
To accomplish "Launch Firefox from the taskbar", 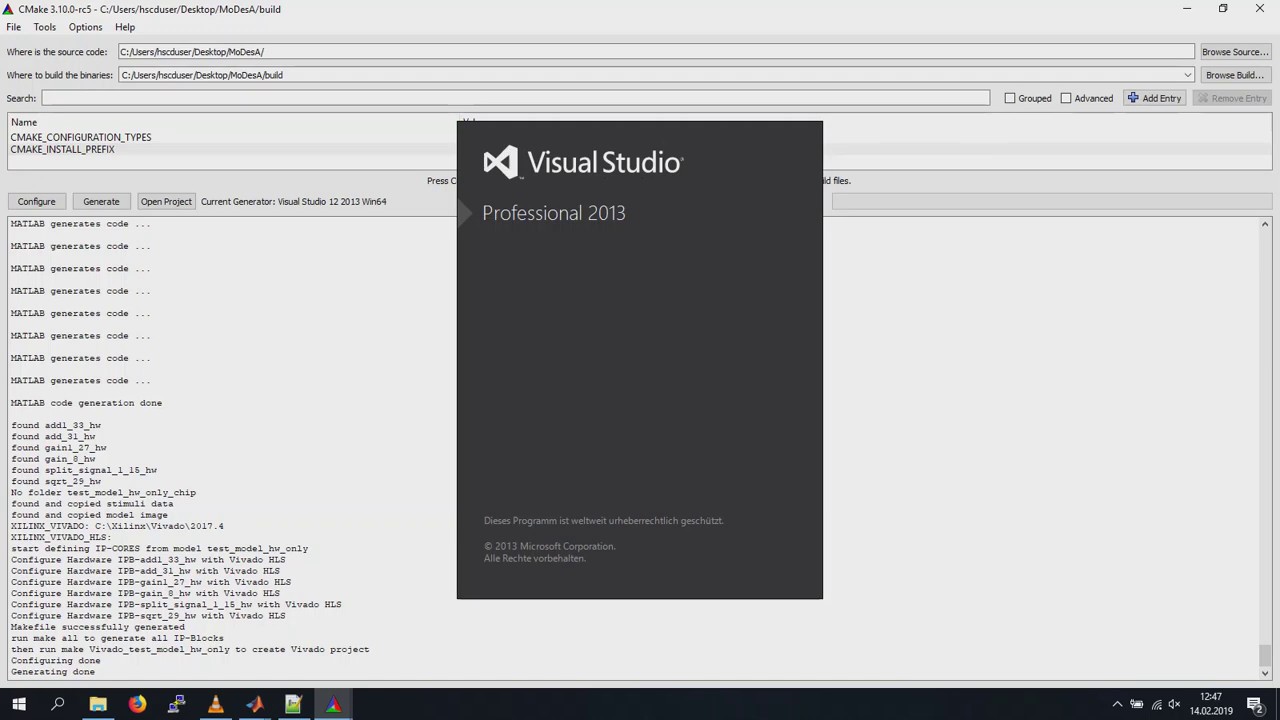I will (x=137, y=705).
